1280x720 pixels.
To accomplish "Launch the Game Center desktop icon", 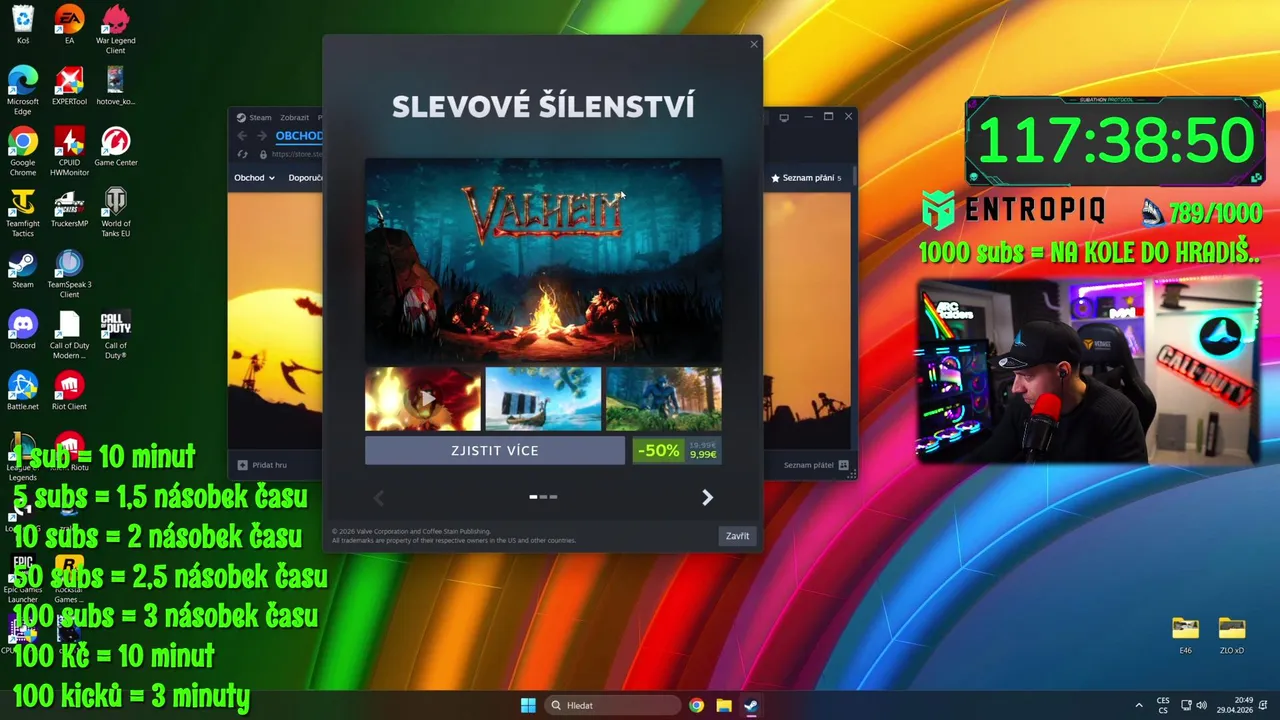I will tap(115, 147).
